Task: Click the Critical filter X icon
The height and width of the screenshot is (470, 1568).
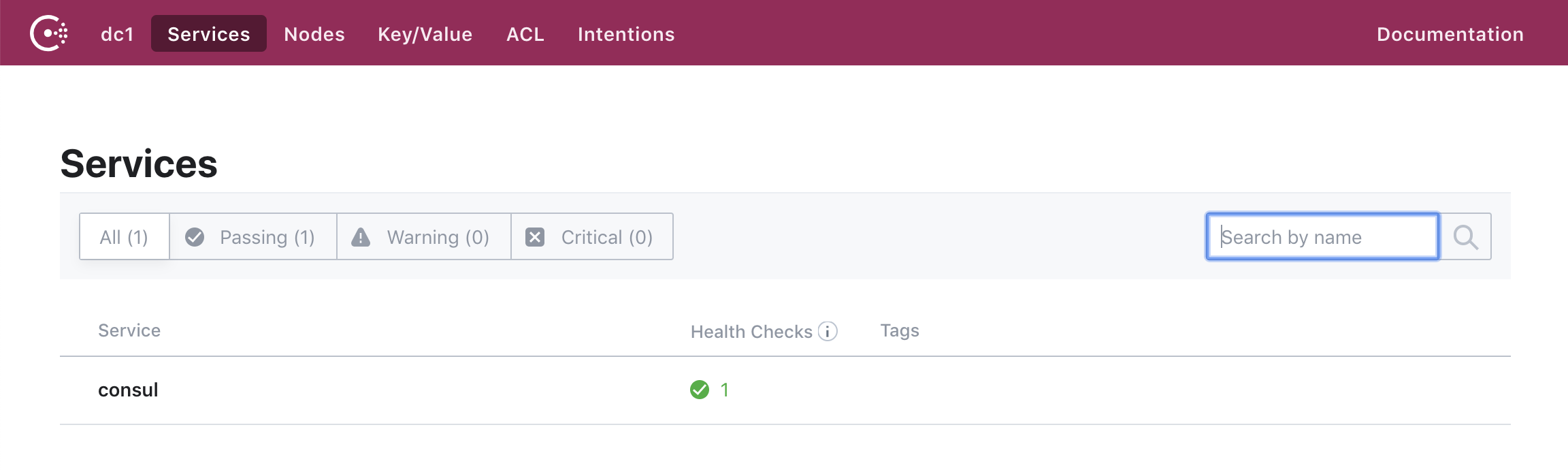Action: 535,237
